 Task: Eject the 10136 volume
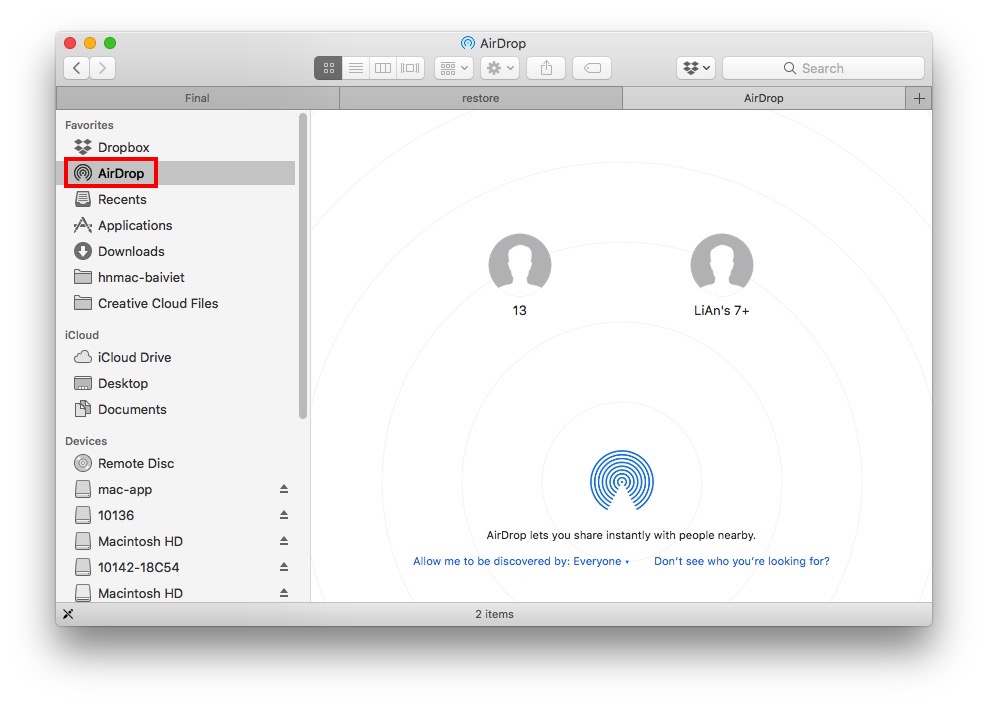pos(284,515)
